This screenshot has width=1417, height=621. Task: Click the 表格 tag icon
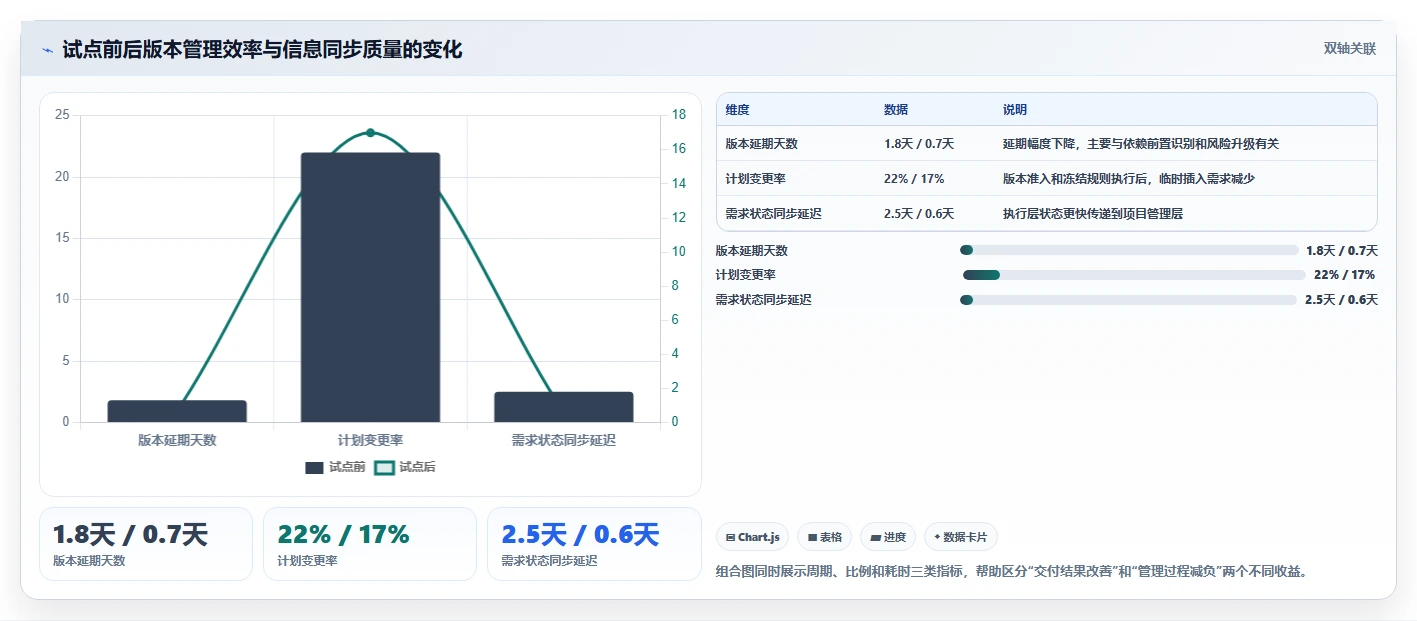[x=812, y=537]
